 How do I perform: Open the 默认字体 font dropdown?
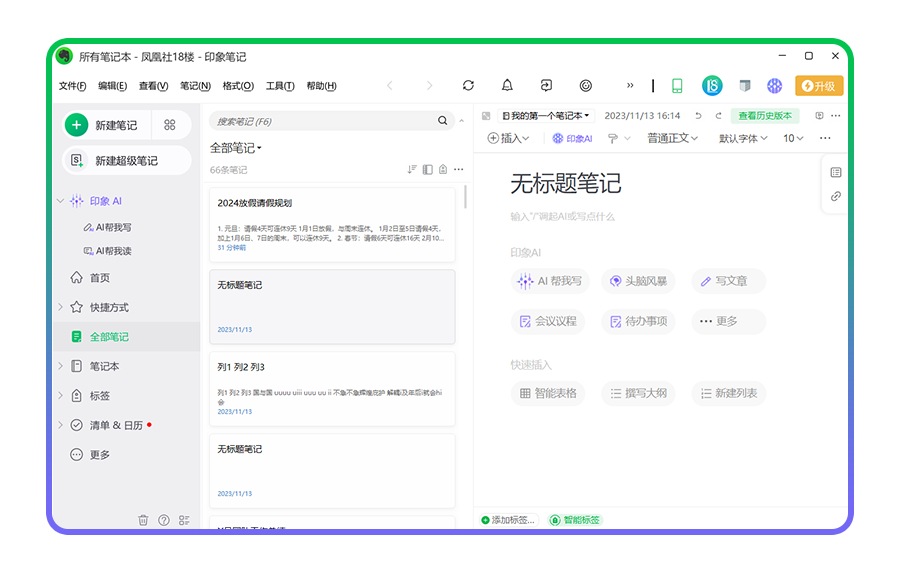[743, 138]
